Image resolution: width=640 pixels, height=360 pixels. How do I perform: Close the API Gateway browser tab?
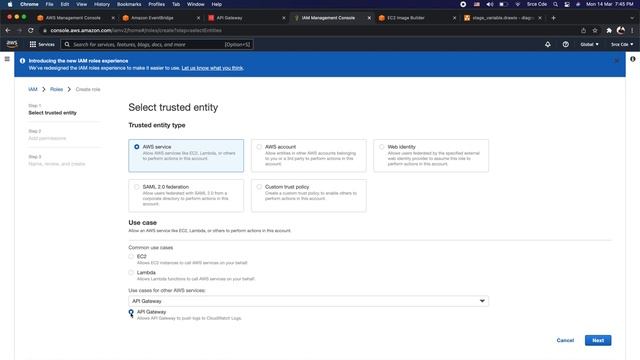(x=284, y=18)
